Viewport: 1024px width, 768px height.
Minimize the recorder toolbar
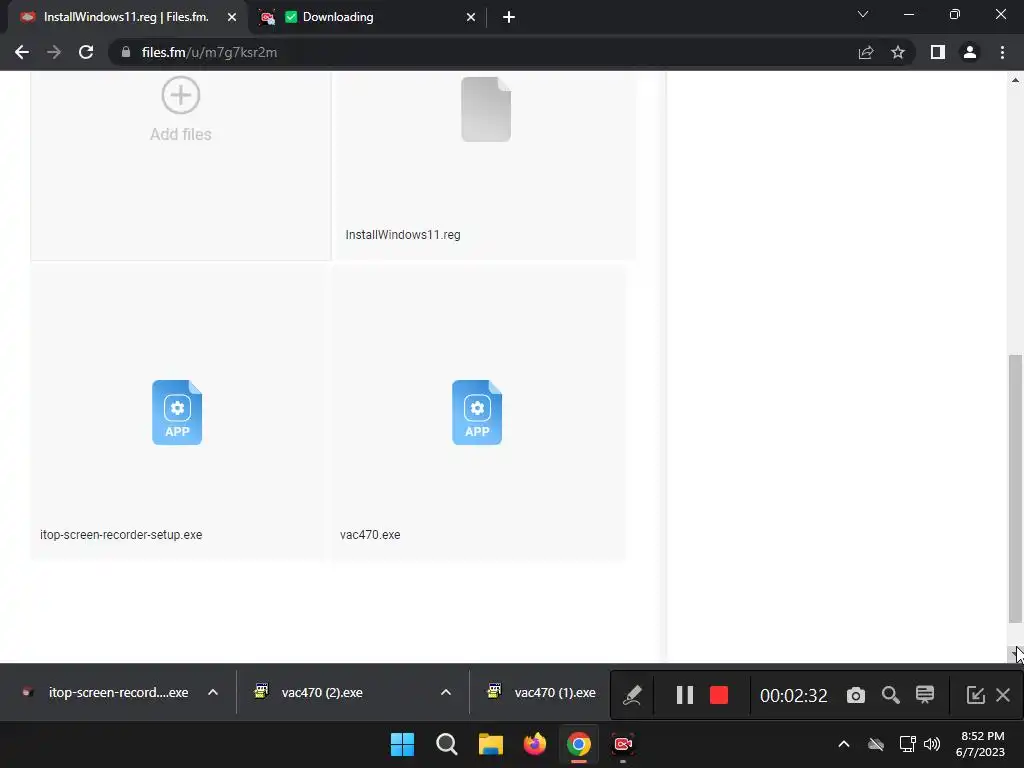click(x=975, y=695)
